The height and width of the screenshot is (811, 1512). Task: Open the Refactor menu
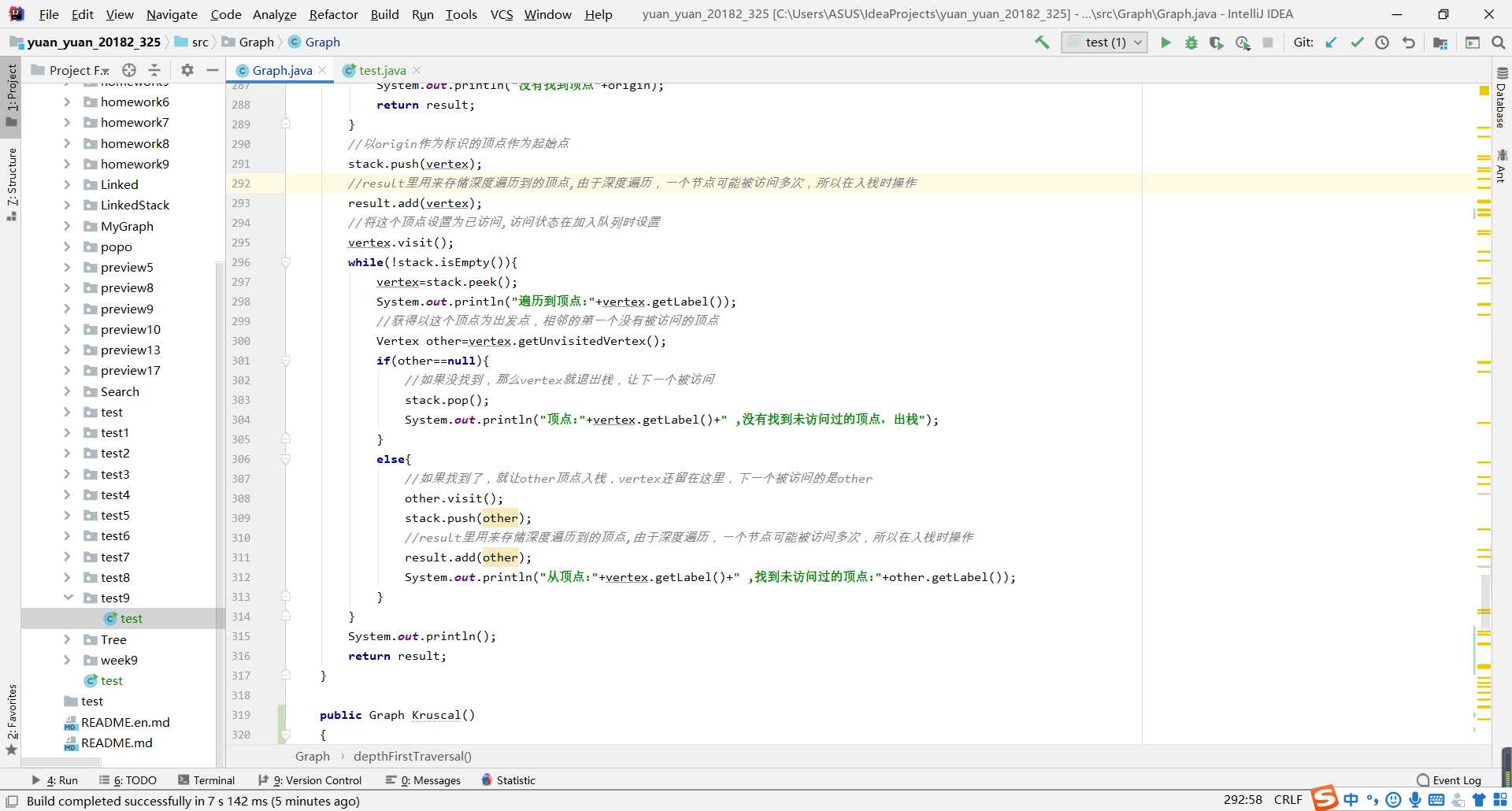pos(333,14)
